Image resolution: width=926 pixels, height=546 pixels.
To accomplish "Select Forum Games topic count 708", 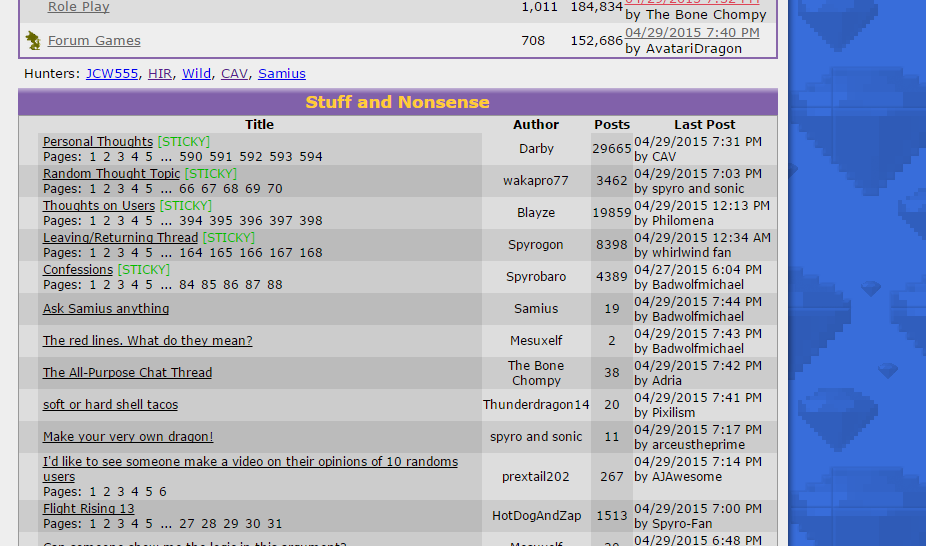I will click(533, 41).
